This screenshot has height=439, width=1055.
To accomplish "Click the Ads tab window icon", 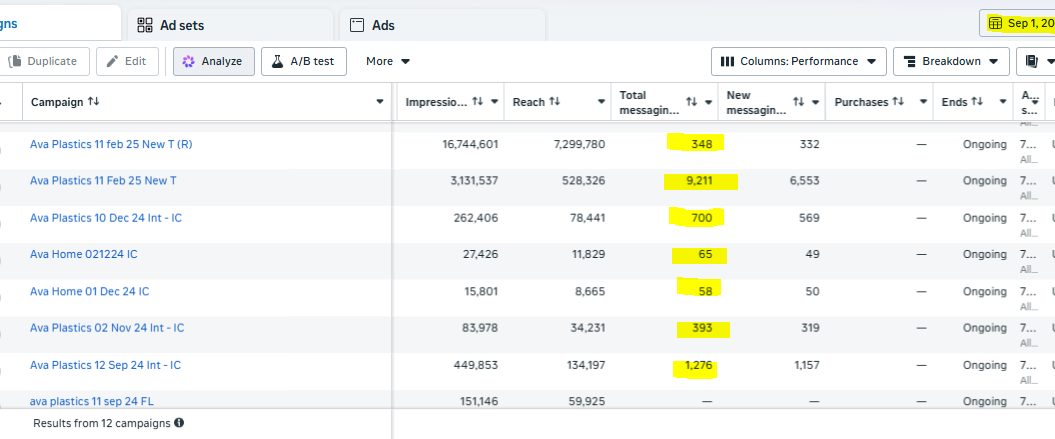I will (357, 26).
